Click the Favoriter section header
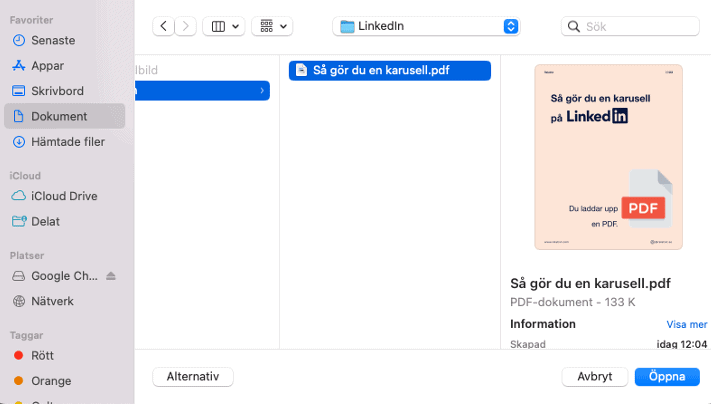This screenshot has width=712, height=404. 31,20
